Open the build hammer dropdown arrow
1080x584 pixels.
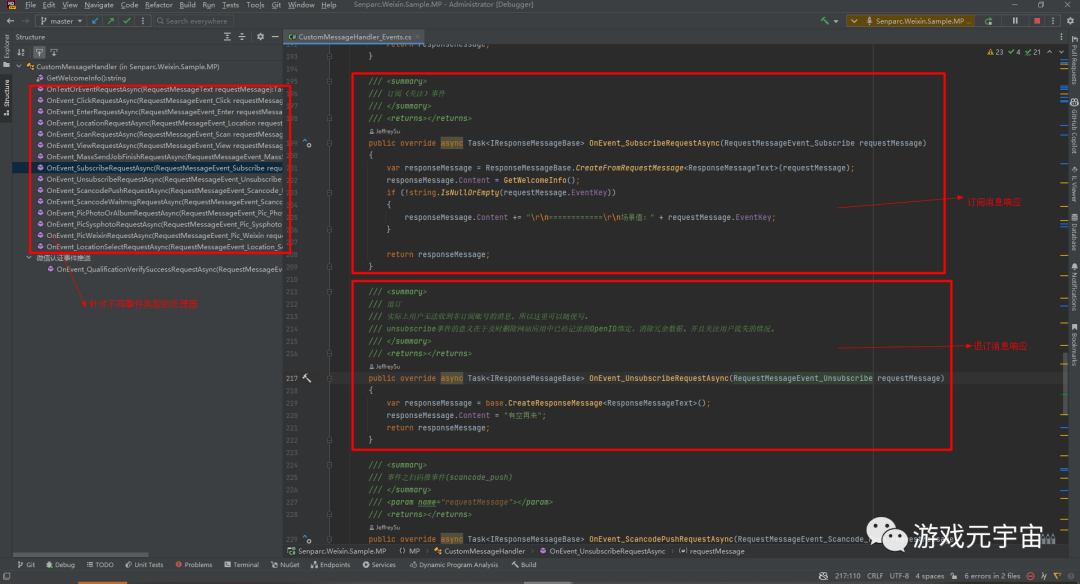click(x=836, y=21)
